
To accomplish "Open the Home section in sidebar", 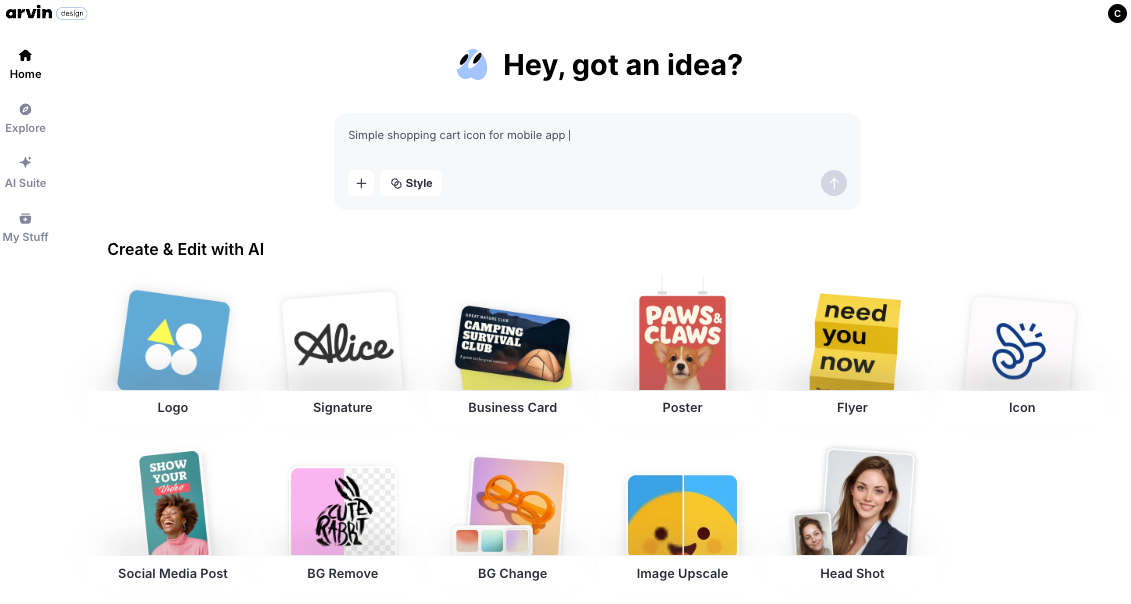I will (x=25, y=64).
